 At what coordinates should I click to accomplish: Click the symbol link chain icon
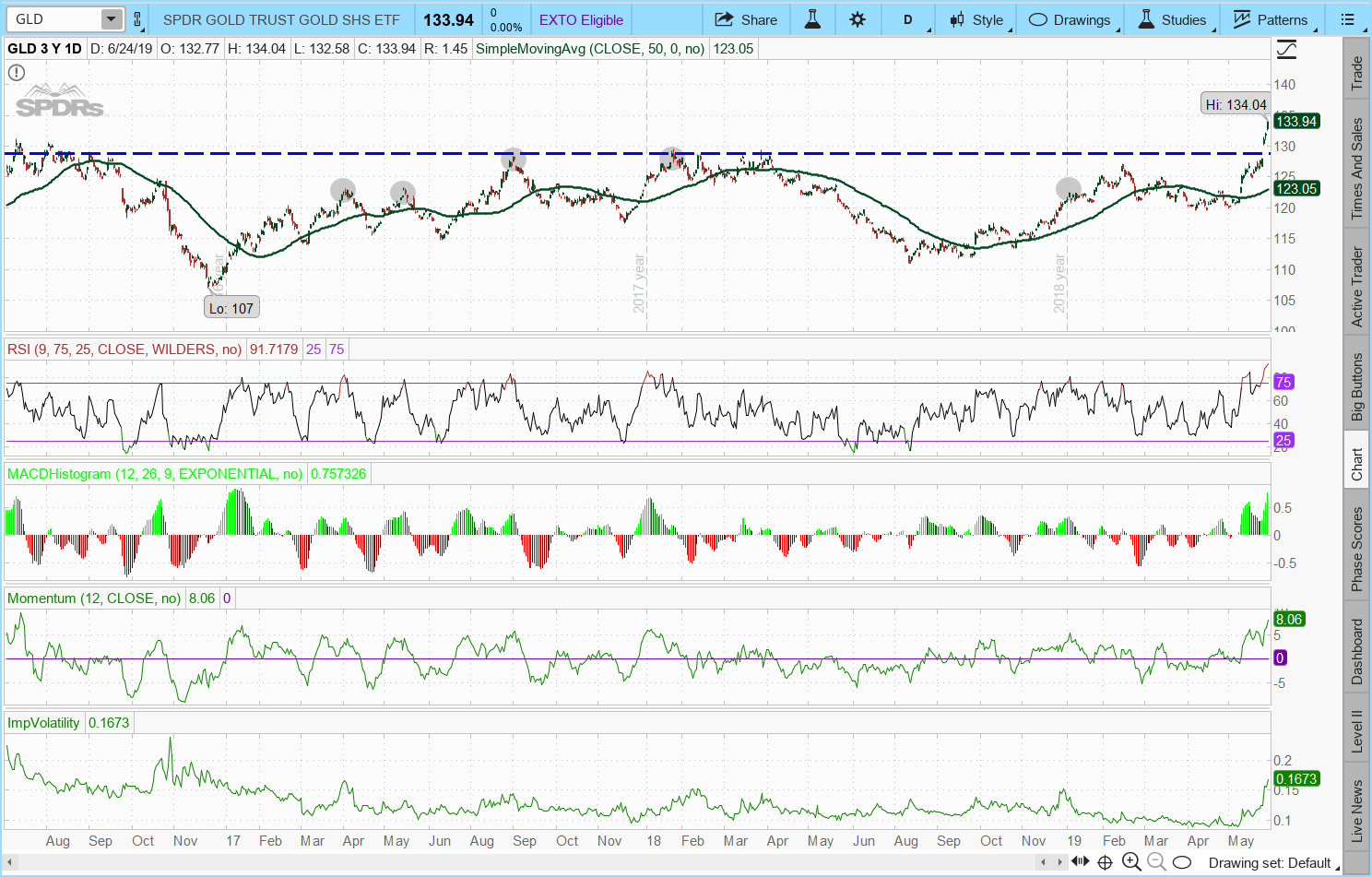(138, 19)
